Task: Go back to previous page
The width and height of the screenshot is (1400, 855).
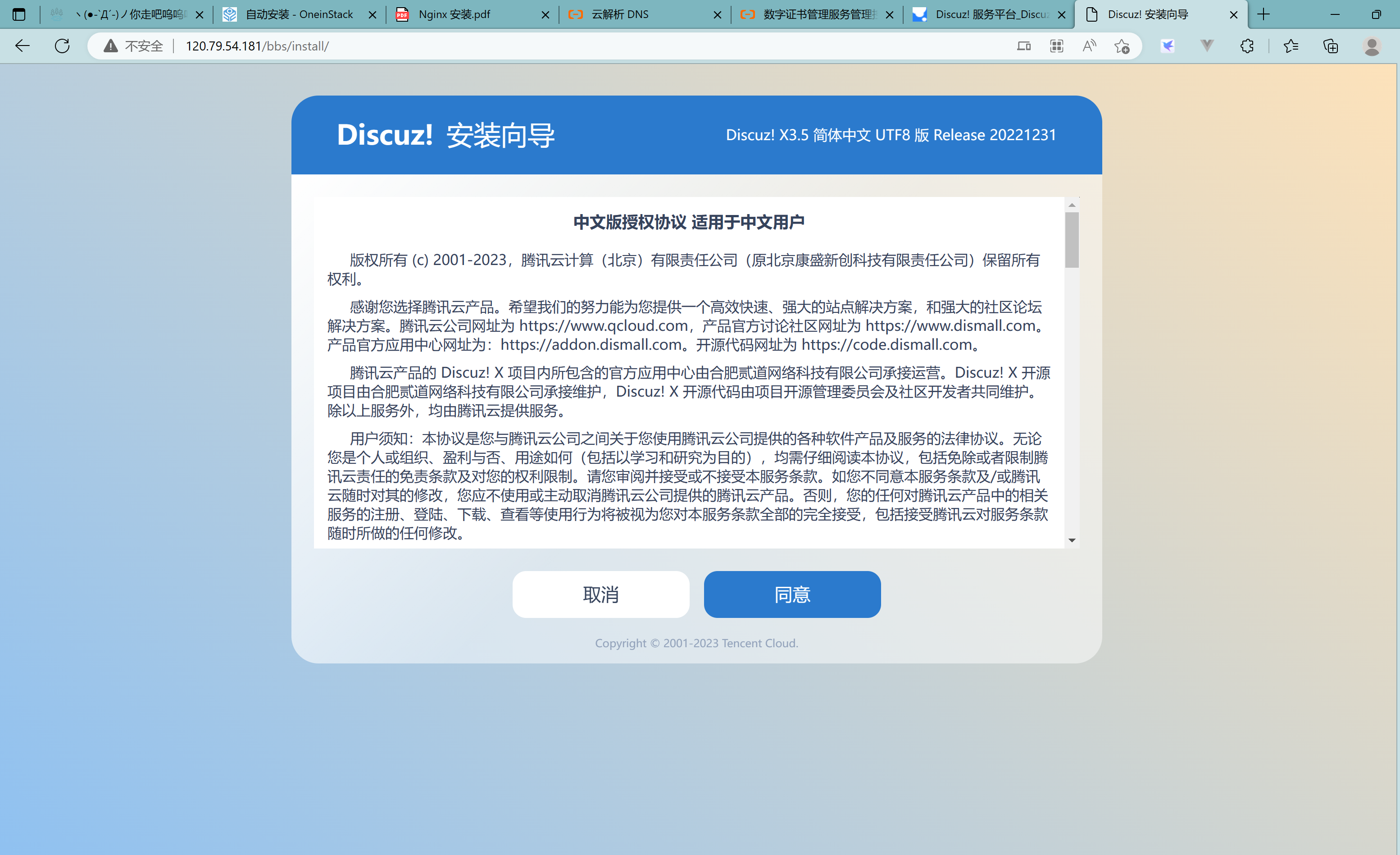Action: [x=22, y=46]
